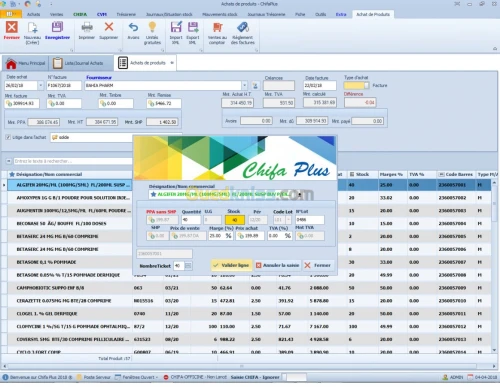
Task: Click the star icon in Désignation column header
Action: click(x=12, y=174)
